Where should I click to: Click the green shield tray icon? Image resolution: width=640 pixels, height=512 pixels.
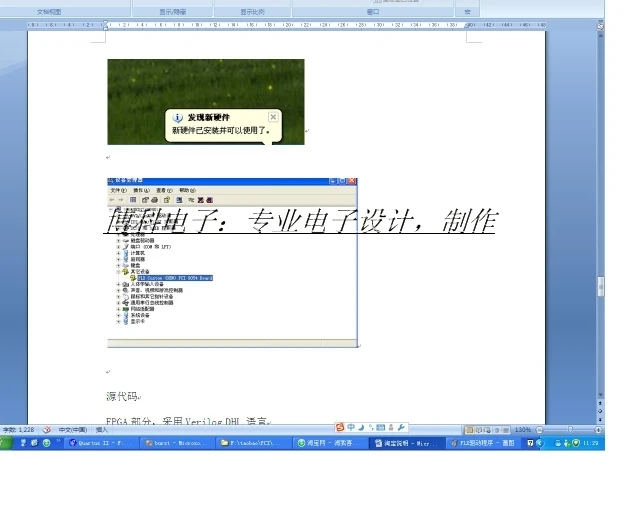pos(576,443)
